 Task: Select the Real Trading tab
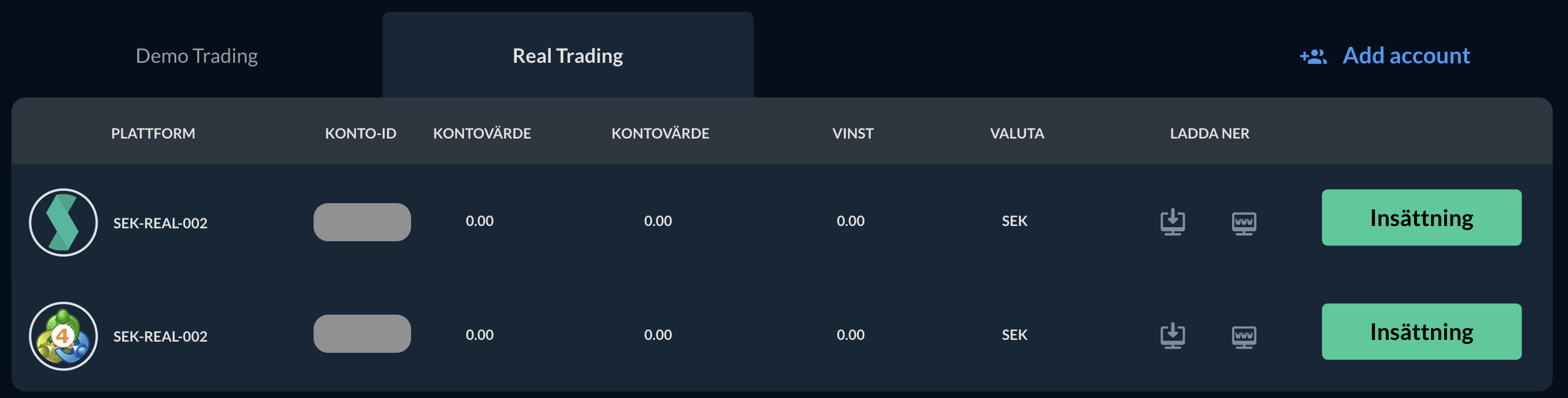pyautogui.click(x=567, y=56)
